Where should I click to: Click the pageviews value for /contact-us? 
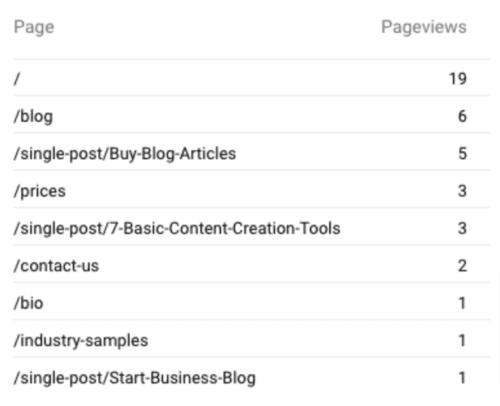[462, 266]
